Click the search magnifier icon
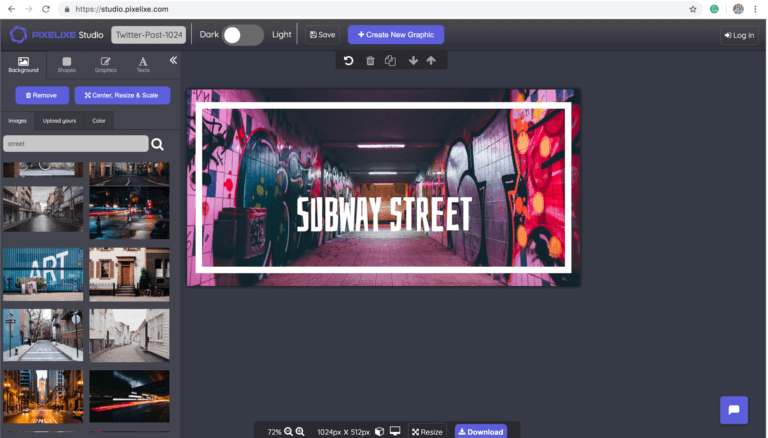 click(158, 144)
